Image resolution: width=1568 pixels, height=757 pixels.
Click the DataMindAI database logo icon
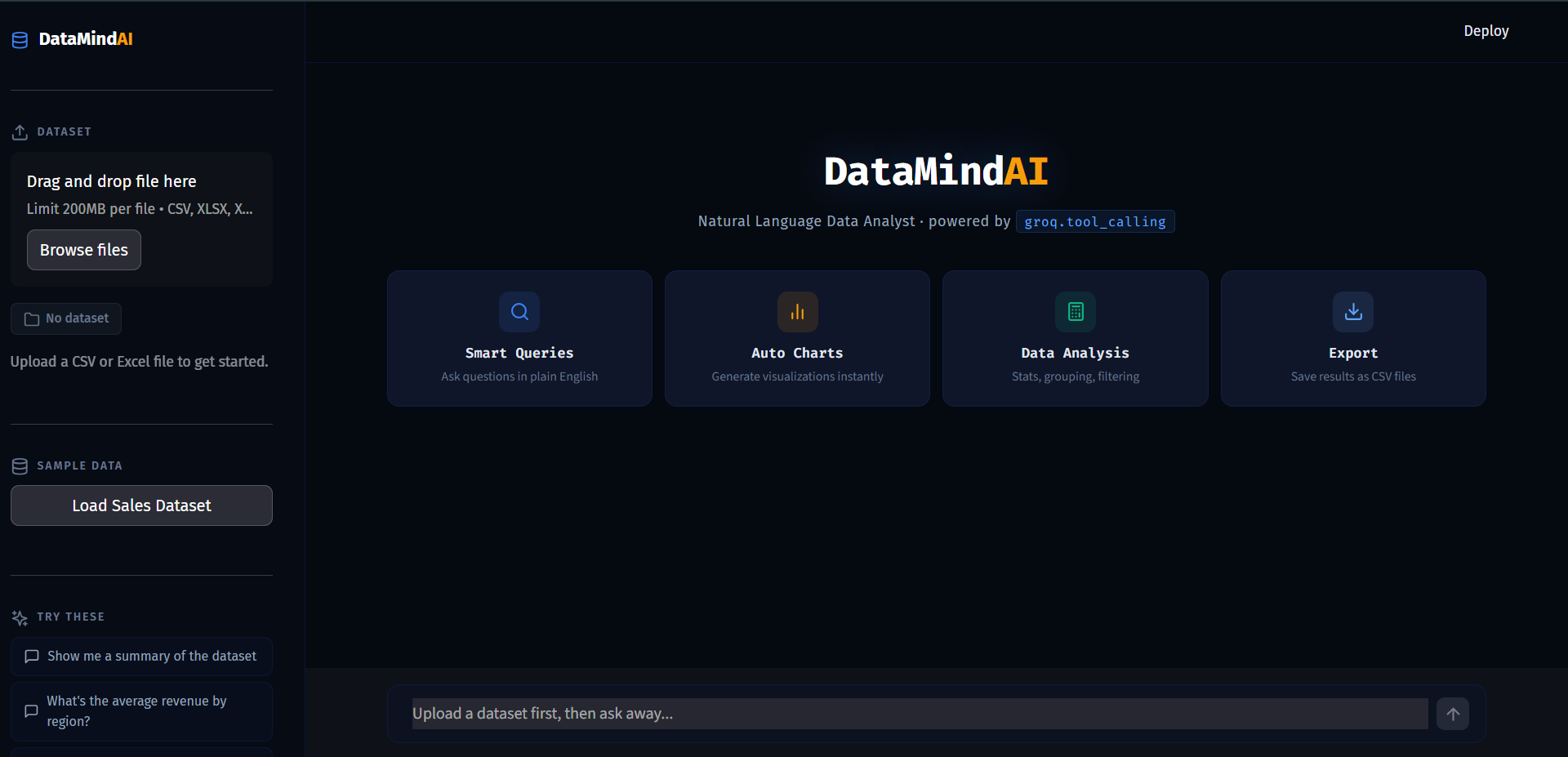pos(20,40)
